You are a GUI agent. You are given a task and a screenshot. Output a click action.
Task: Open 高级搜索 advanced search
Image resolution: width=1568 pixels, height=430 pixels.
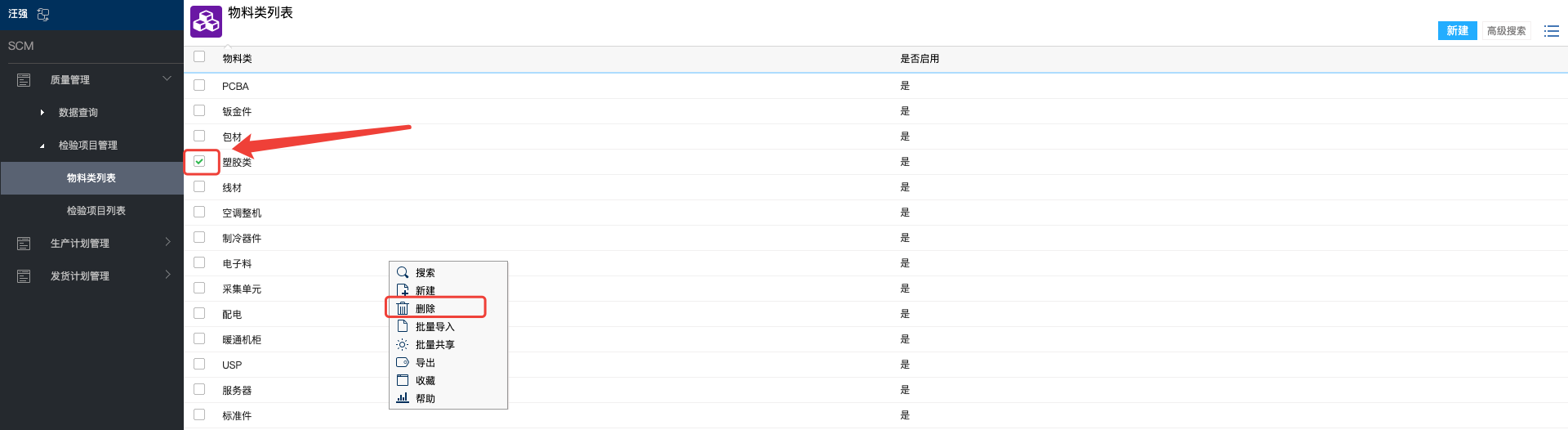coord(1506,31)
